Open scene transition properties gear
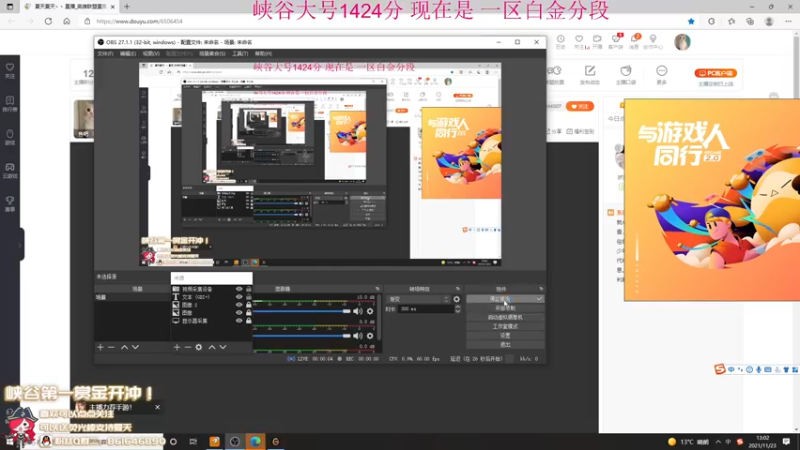The width and height of the screenshot is (800, 450). pos(457,299)
